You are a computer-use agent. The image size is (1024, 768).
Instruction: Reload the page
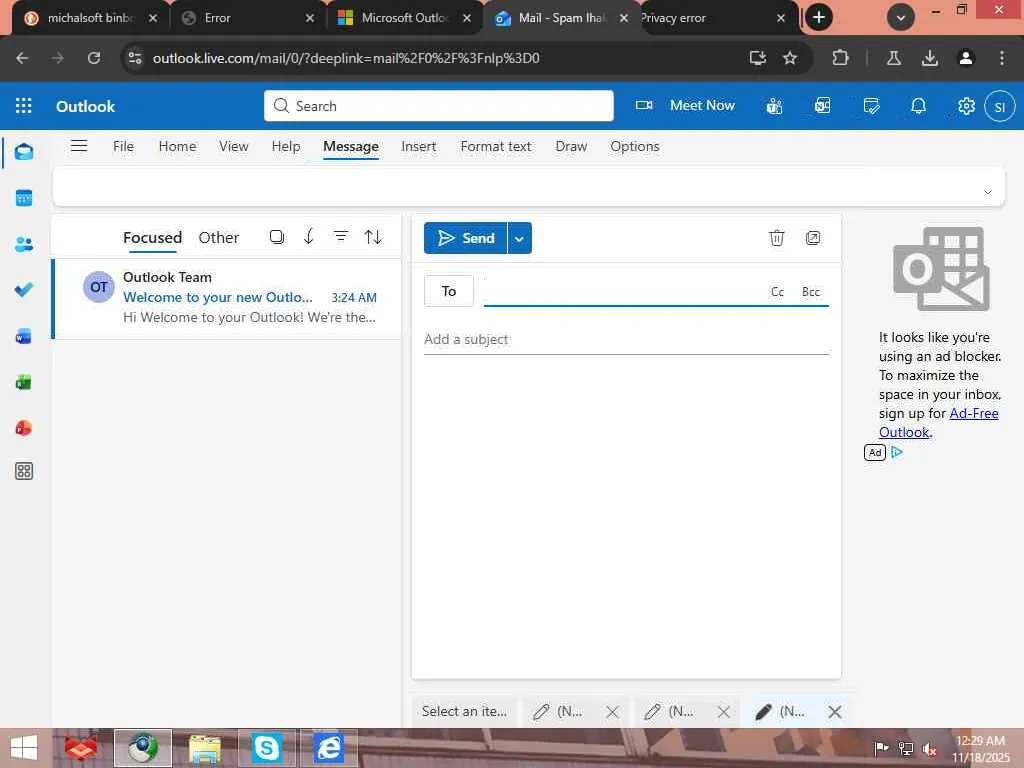(94, 58)
